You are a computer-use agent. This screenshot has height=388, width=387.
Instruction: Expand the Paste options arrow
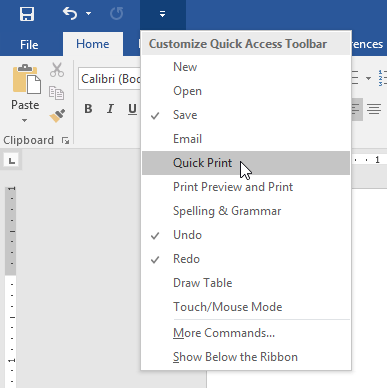coord(25,120)
